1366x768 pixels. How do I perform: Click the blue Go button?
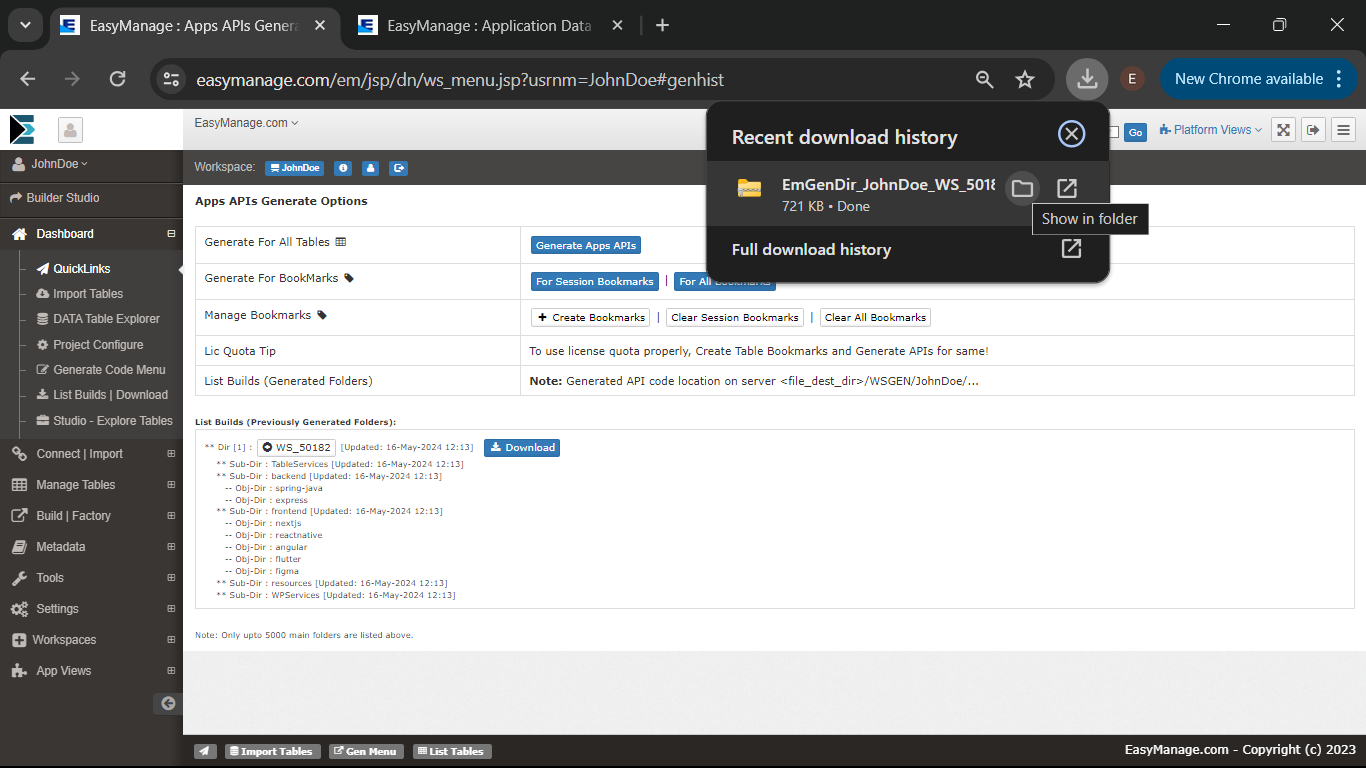tap(1135, 132)
